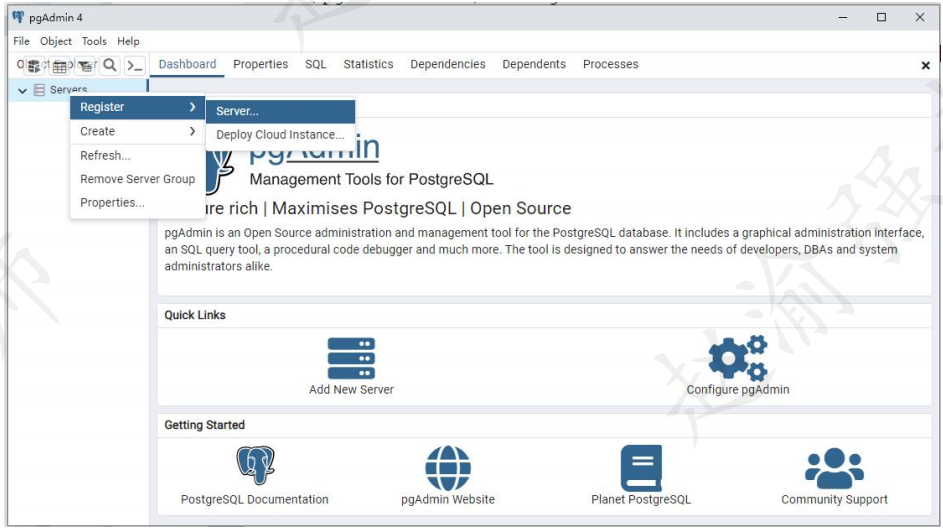Switch to the Dashboard tab
The height and width of the screenshot is (531, 943).
tap(187, 64)
